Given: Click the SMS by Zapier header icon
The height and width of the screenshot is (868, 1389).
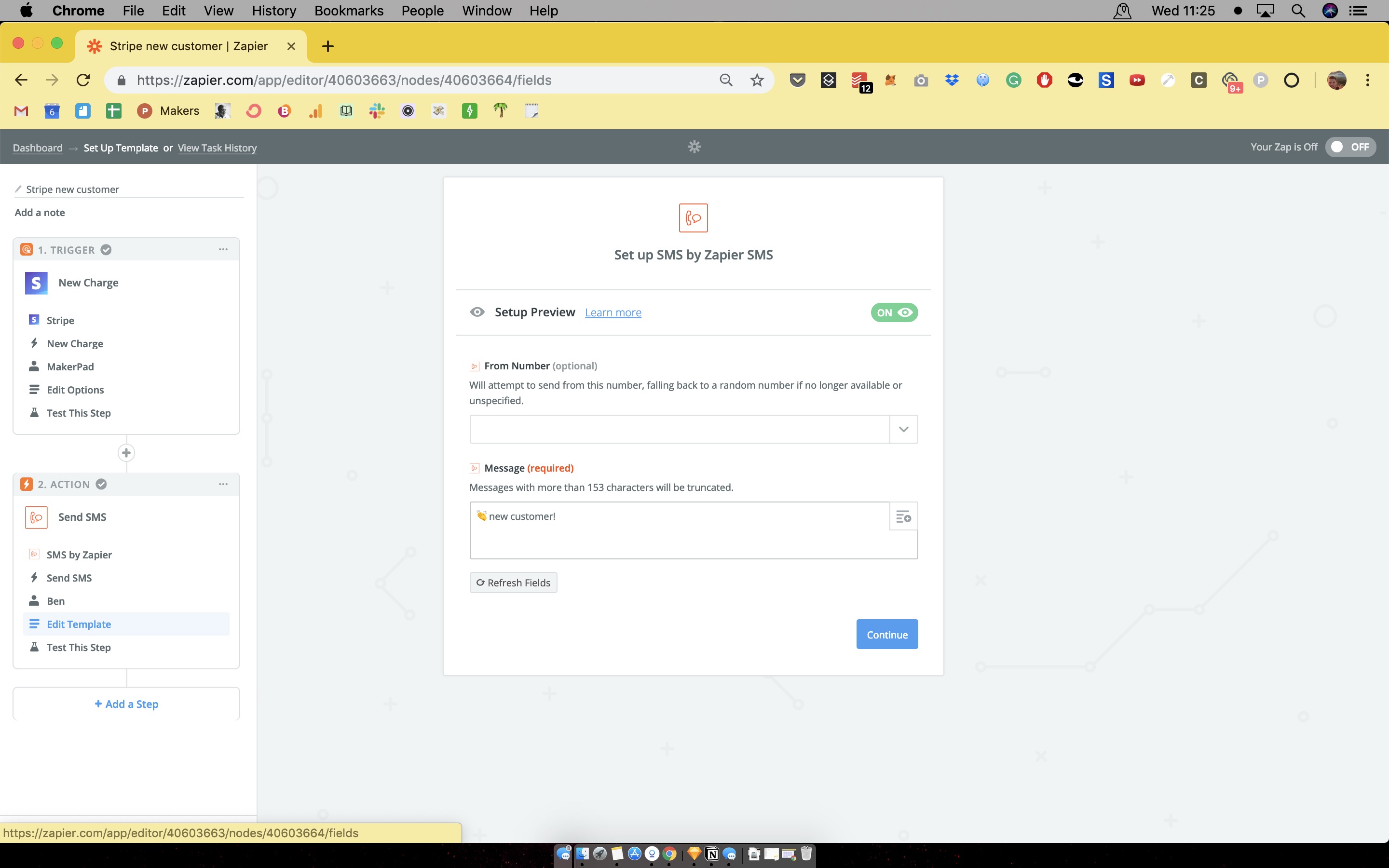Looking at the screenshot, I should (x=694, y=217).
